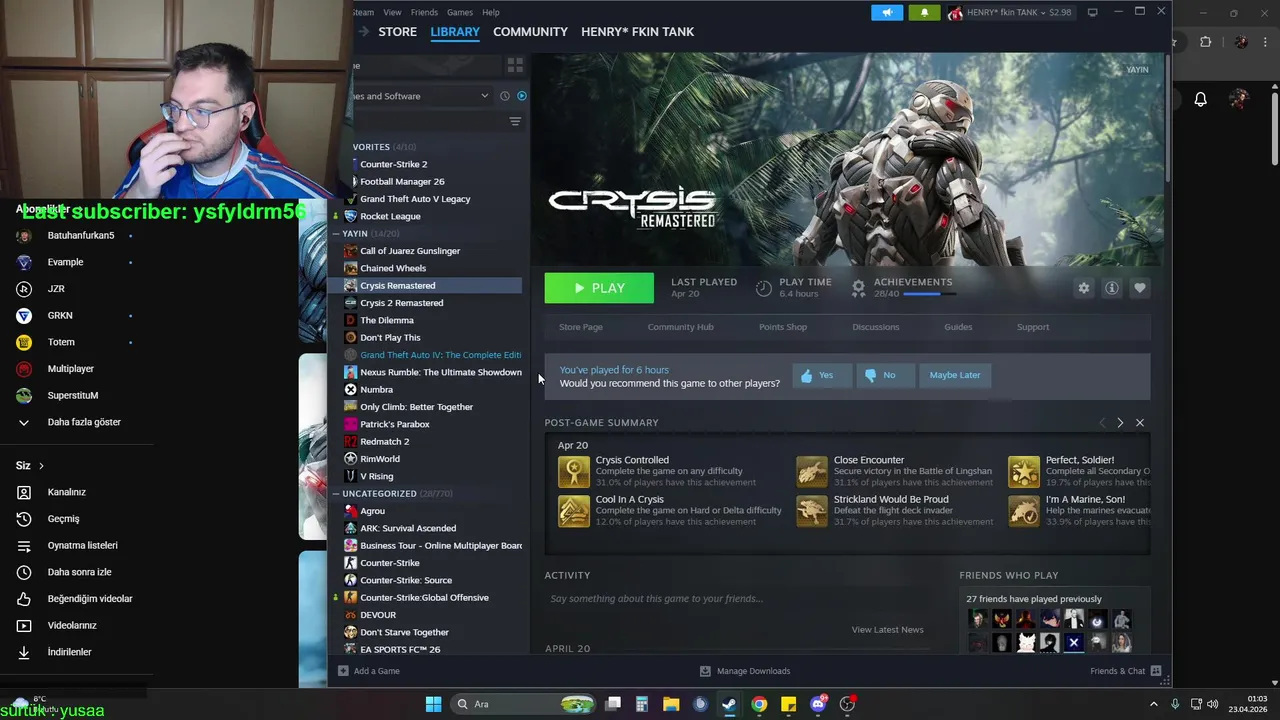This screenshot has height=720, width=1280.
Task: Switch to the STORE tab
Action: coord(397,32)
